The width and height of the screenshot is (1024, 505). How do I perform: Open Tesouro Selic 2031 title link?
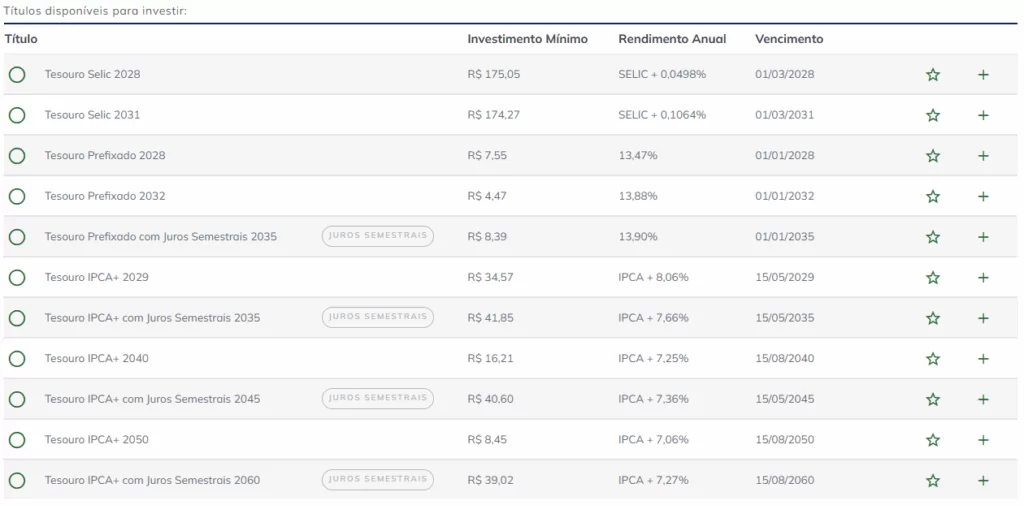92,115
